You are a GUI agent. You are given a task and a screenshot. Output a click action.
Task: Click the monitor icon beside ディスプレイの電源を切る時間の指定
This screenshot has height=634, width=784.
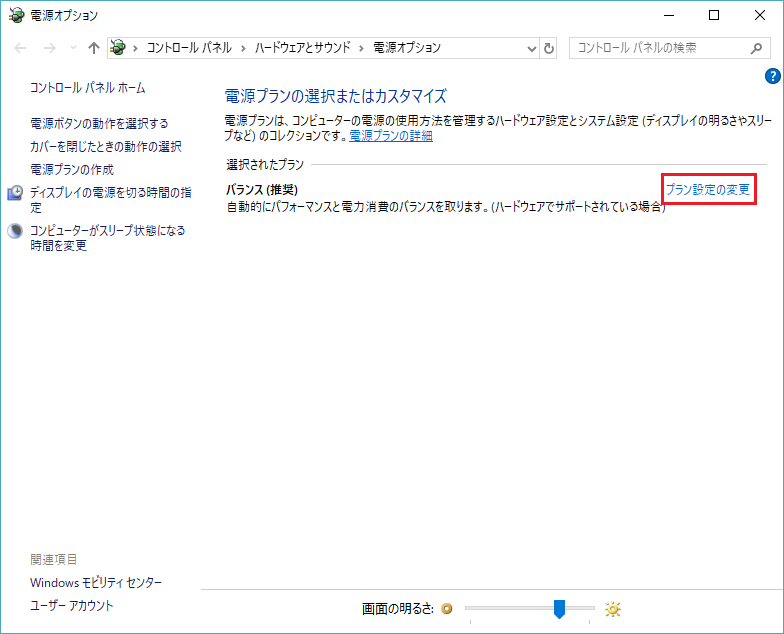[x=15, y=192]
